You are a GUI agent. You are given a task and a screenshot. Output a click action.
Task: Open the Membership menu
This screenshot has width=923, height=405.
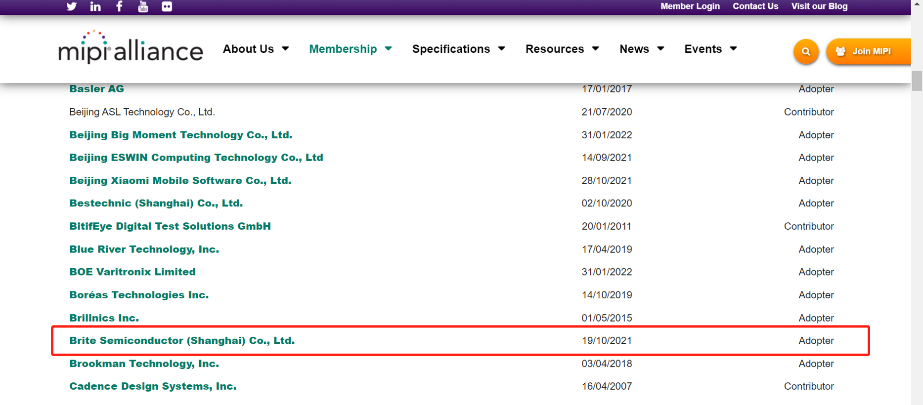coord(350,49)
